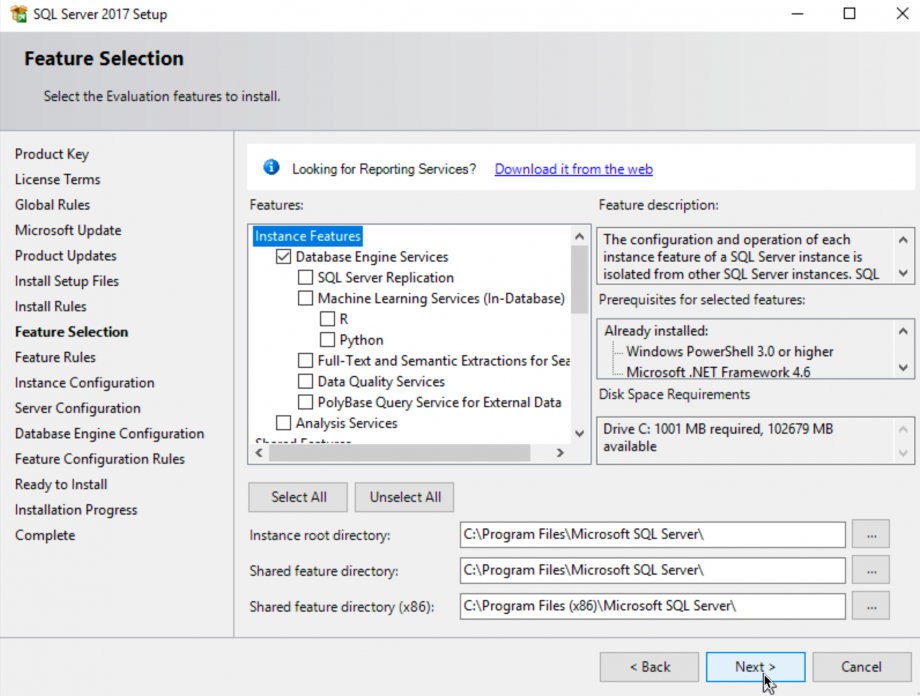The height and width of the screenshot is (696, 920).
Task: Click the Unselect All button
Action: click(404, 497)
